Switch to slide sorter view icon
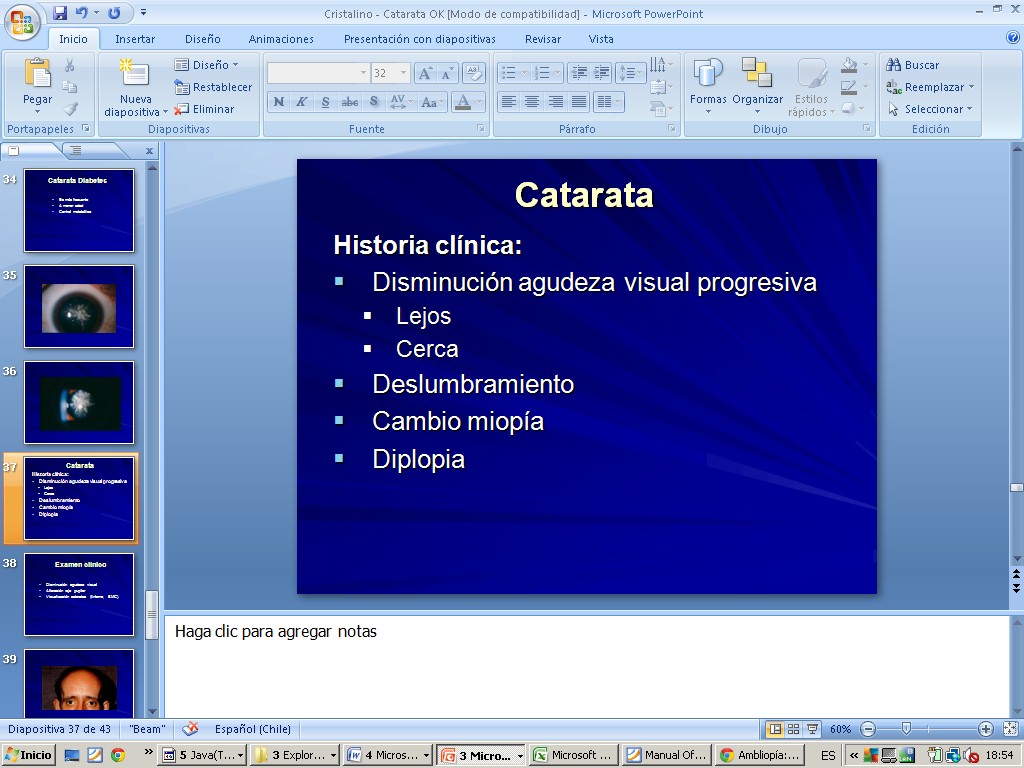 pos(793,729)
